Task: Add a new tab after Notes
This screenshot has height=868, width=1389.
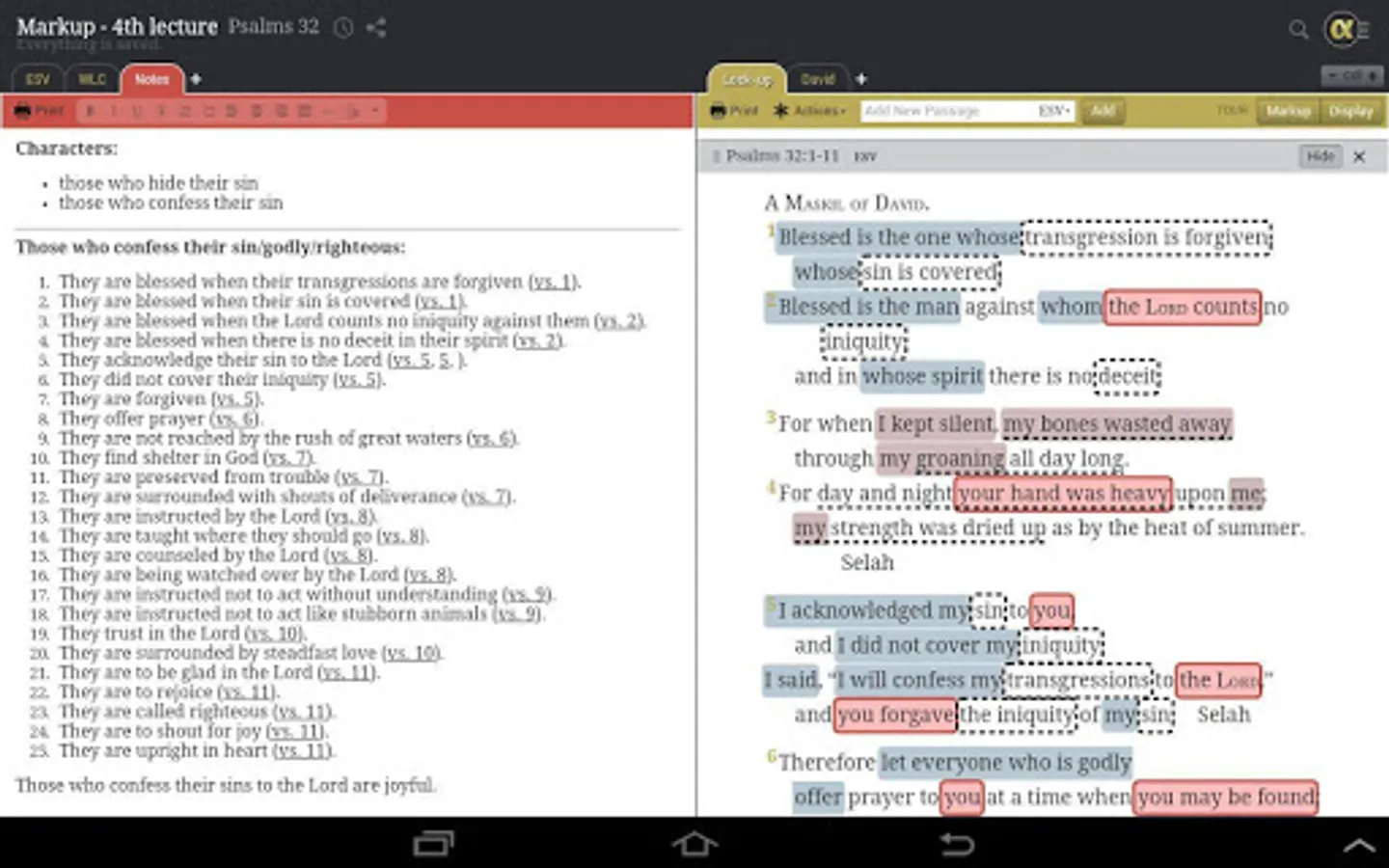Action: pos(196,79)
